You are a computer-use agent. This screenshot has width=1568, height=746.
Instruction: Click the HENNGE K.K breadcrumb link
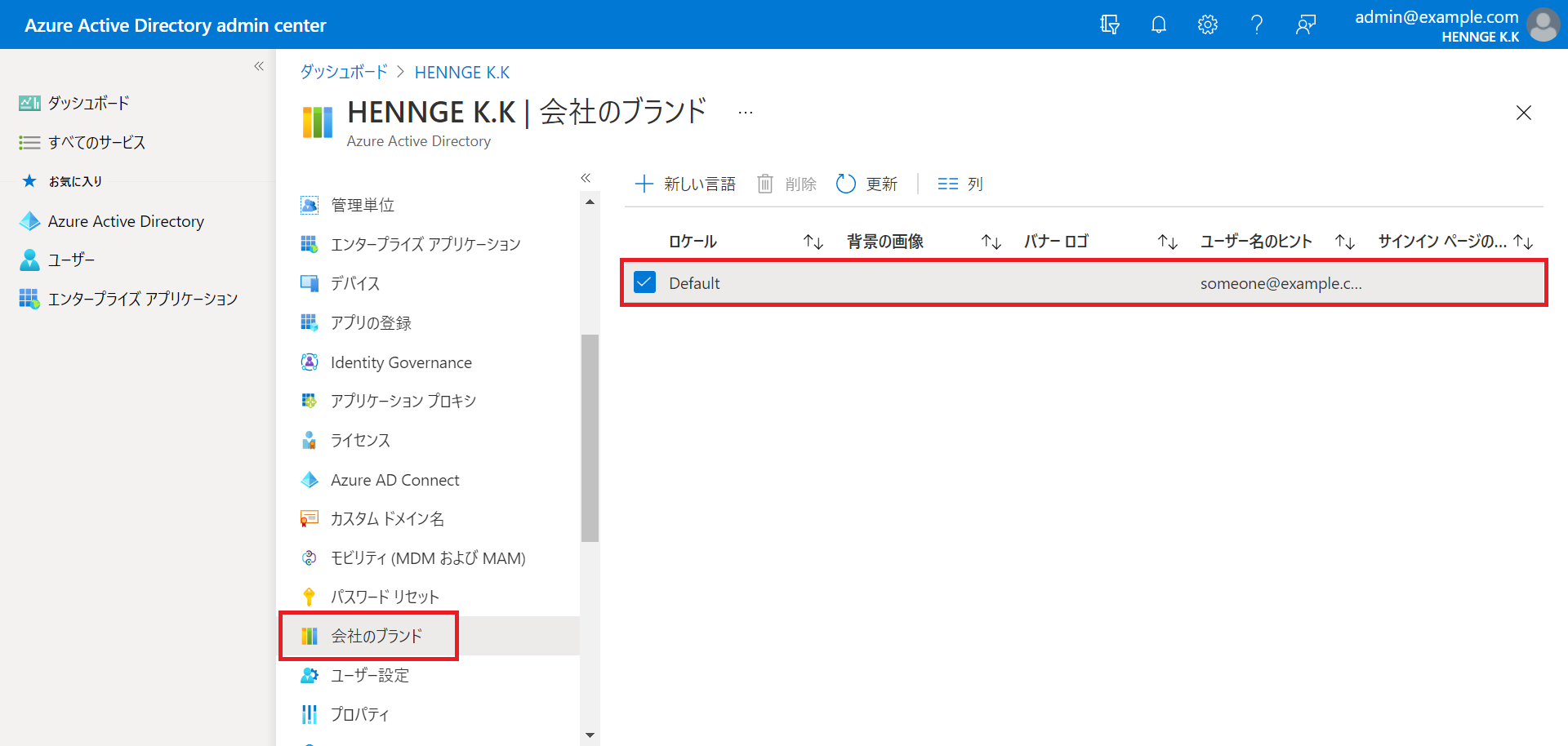[x=462, y=72]
